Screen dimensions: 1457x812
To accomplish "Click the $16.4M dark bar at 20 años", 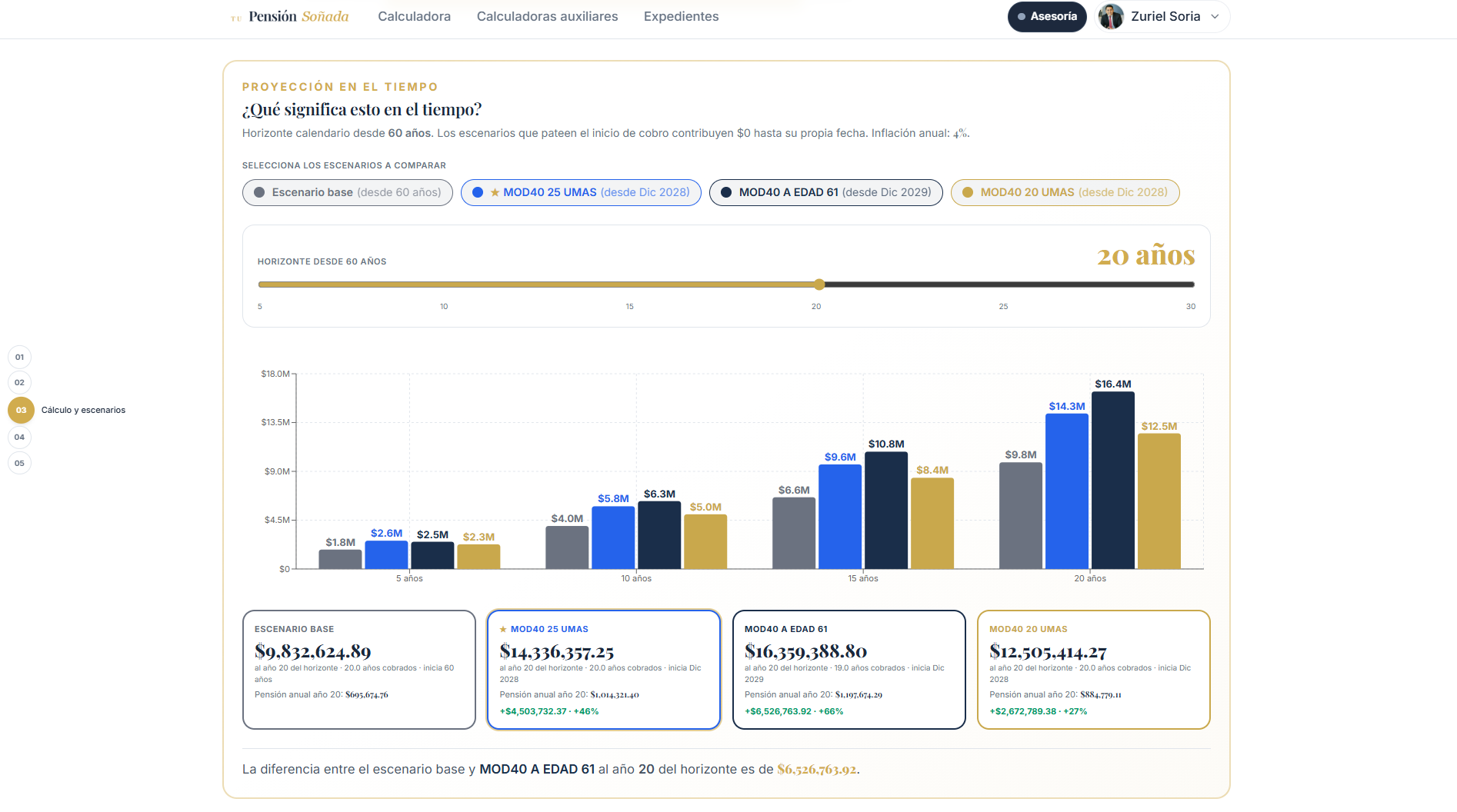I will [1113, 481].
